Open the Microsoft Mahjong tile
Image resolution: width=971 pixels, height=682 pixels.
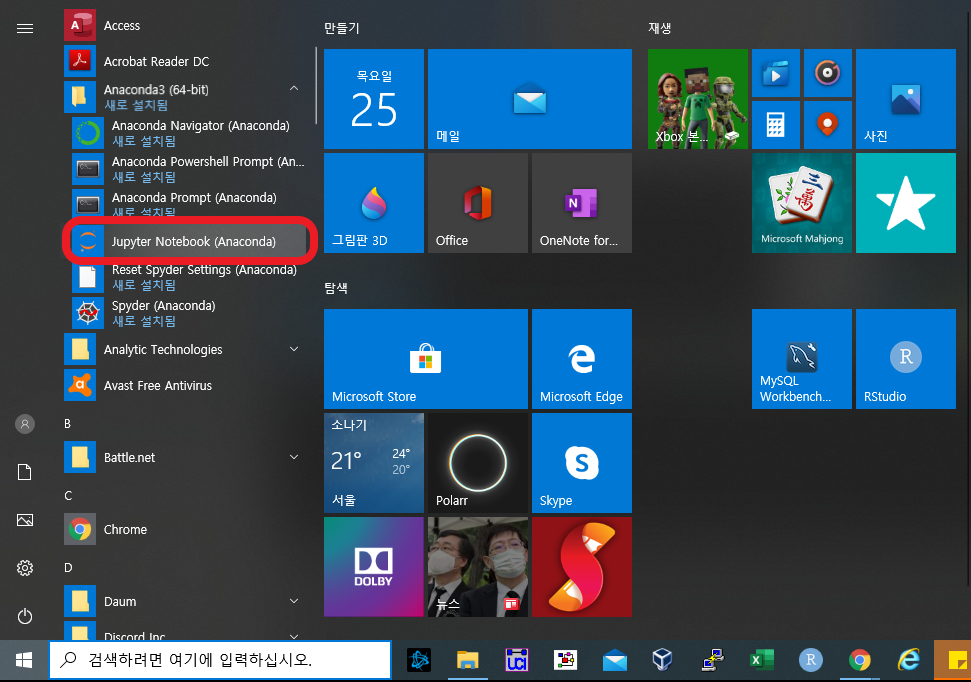tap(802, 203)
